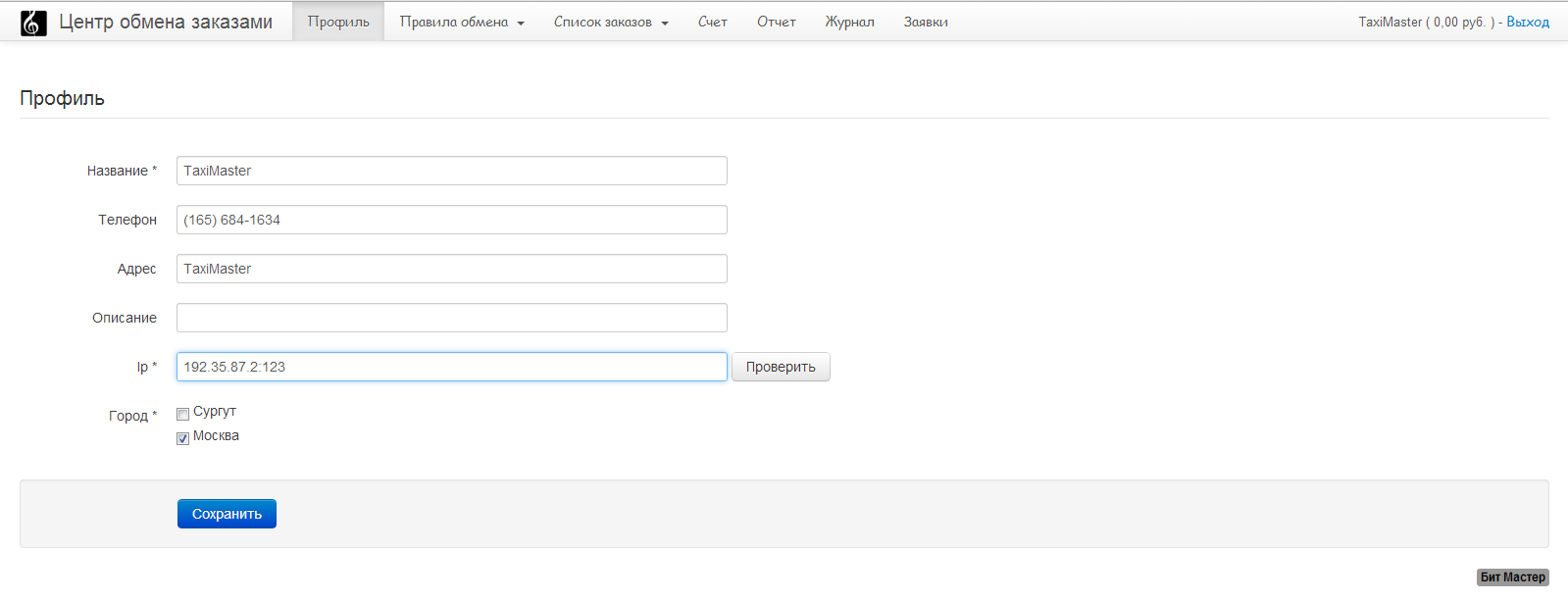1568x601 pixels.
Task: Enable the Сургут city checkbox
Action: click(x=183, y=414)
